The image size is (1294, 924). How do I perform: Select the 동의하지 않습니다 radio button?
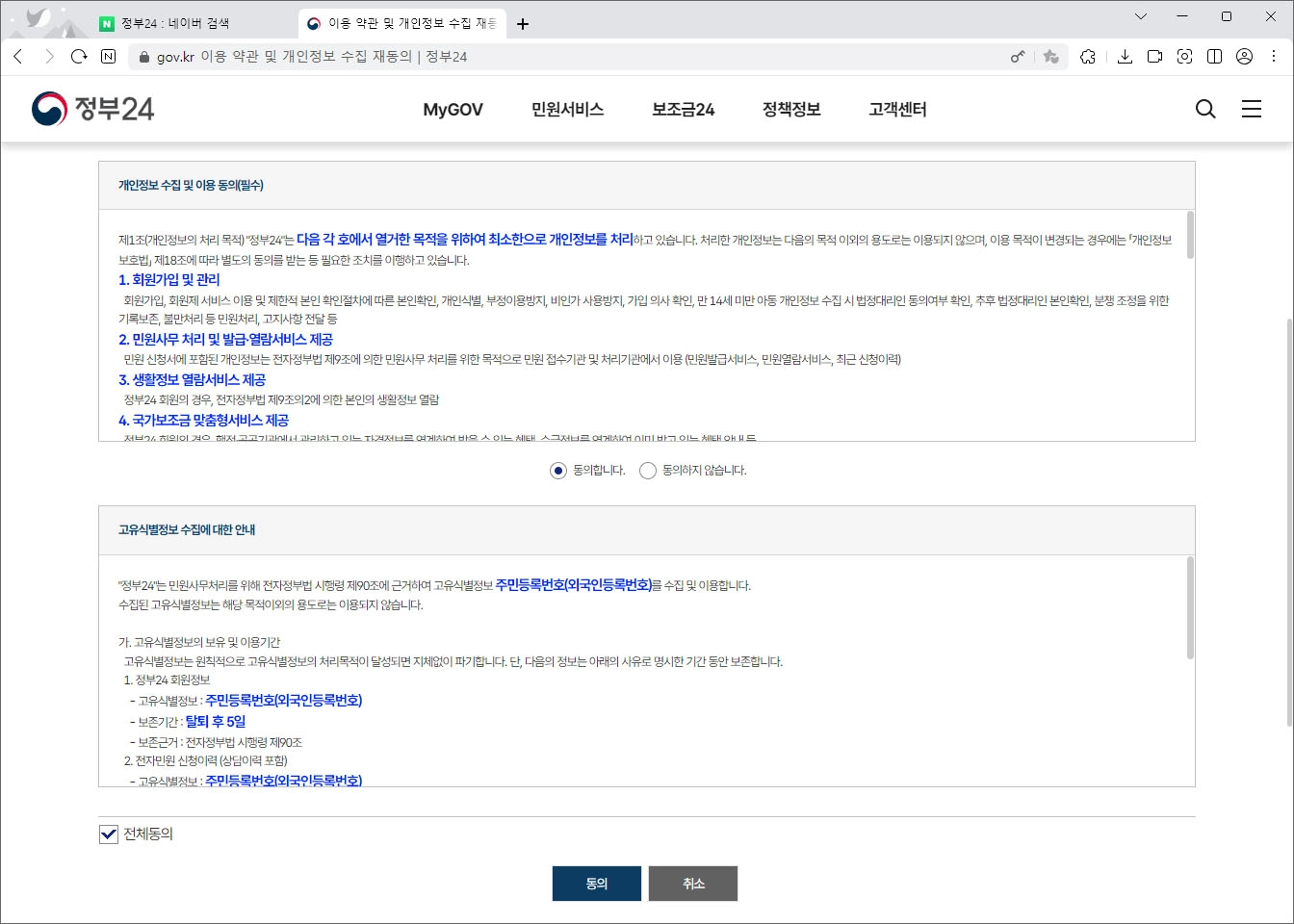click(x=647, y=471)
